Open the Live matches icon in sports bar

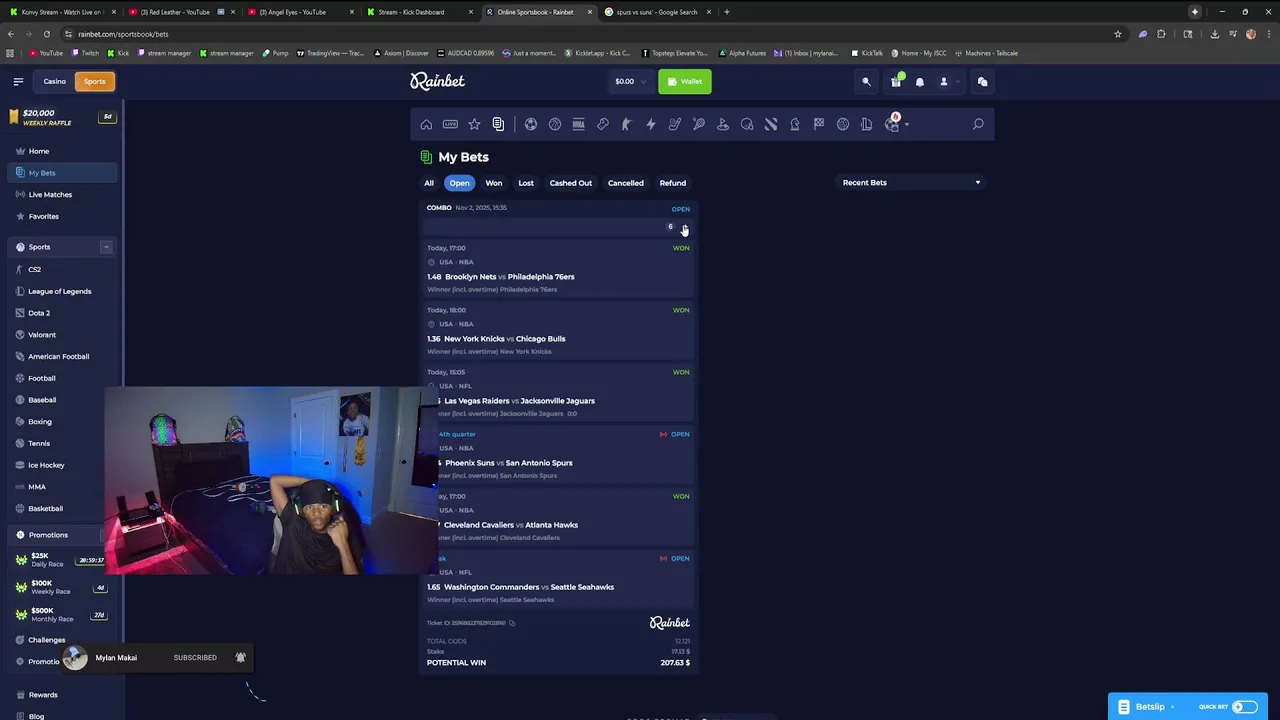click(450, 124)
